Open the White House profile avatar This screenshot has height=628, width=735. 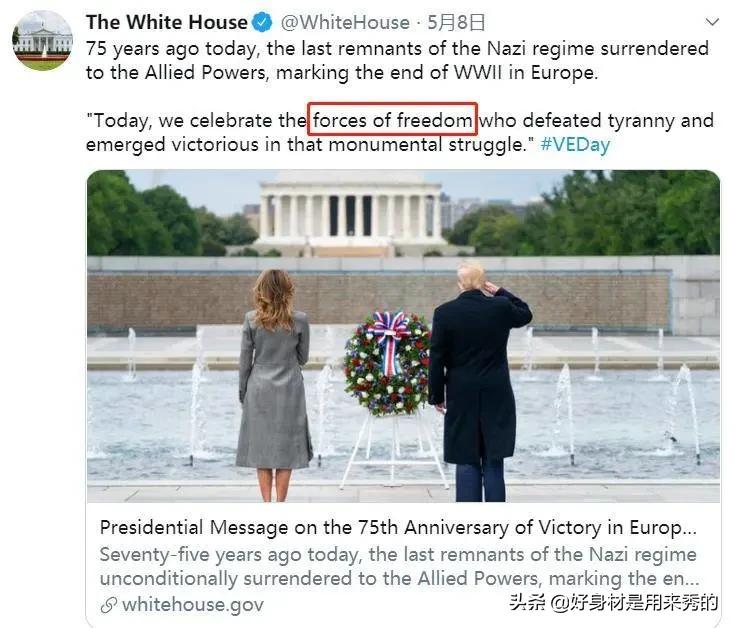click(x=42, y=41)
